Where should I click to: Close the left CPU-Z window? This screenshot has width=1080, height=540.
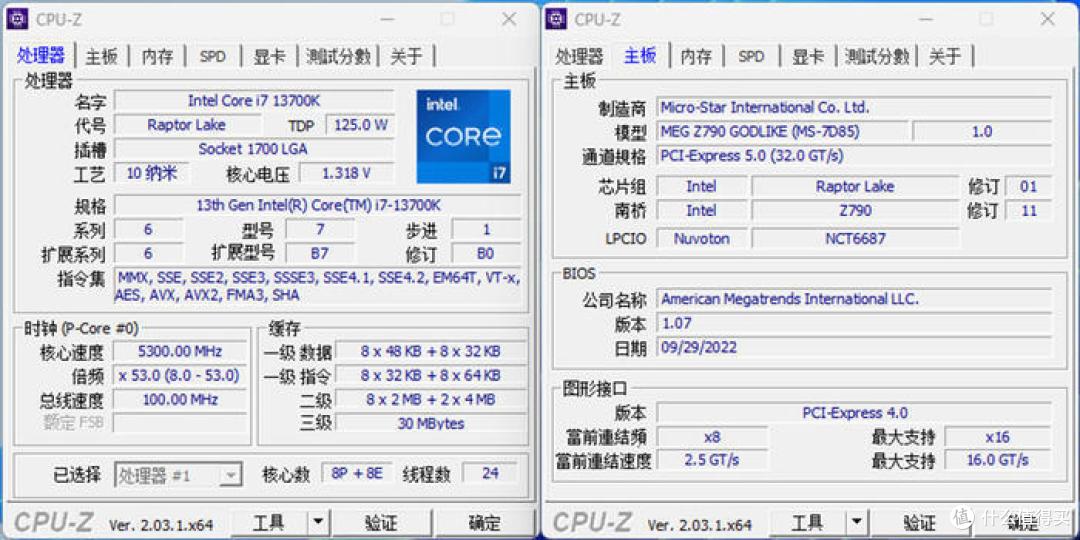(x=508, y=19)
